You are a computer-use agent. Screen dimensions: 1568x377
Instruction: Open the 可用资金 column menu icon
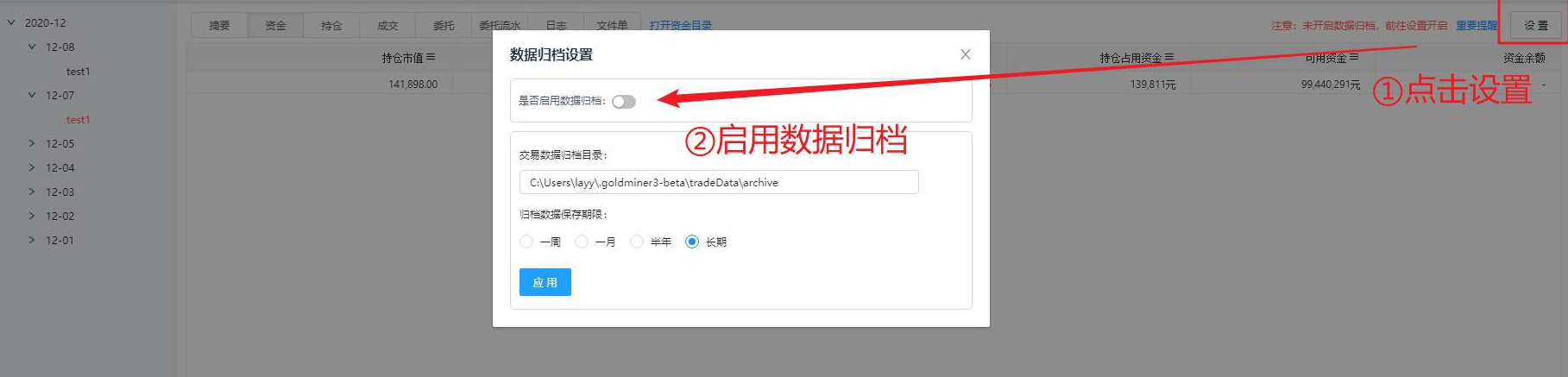click(x=1354, y=58)
